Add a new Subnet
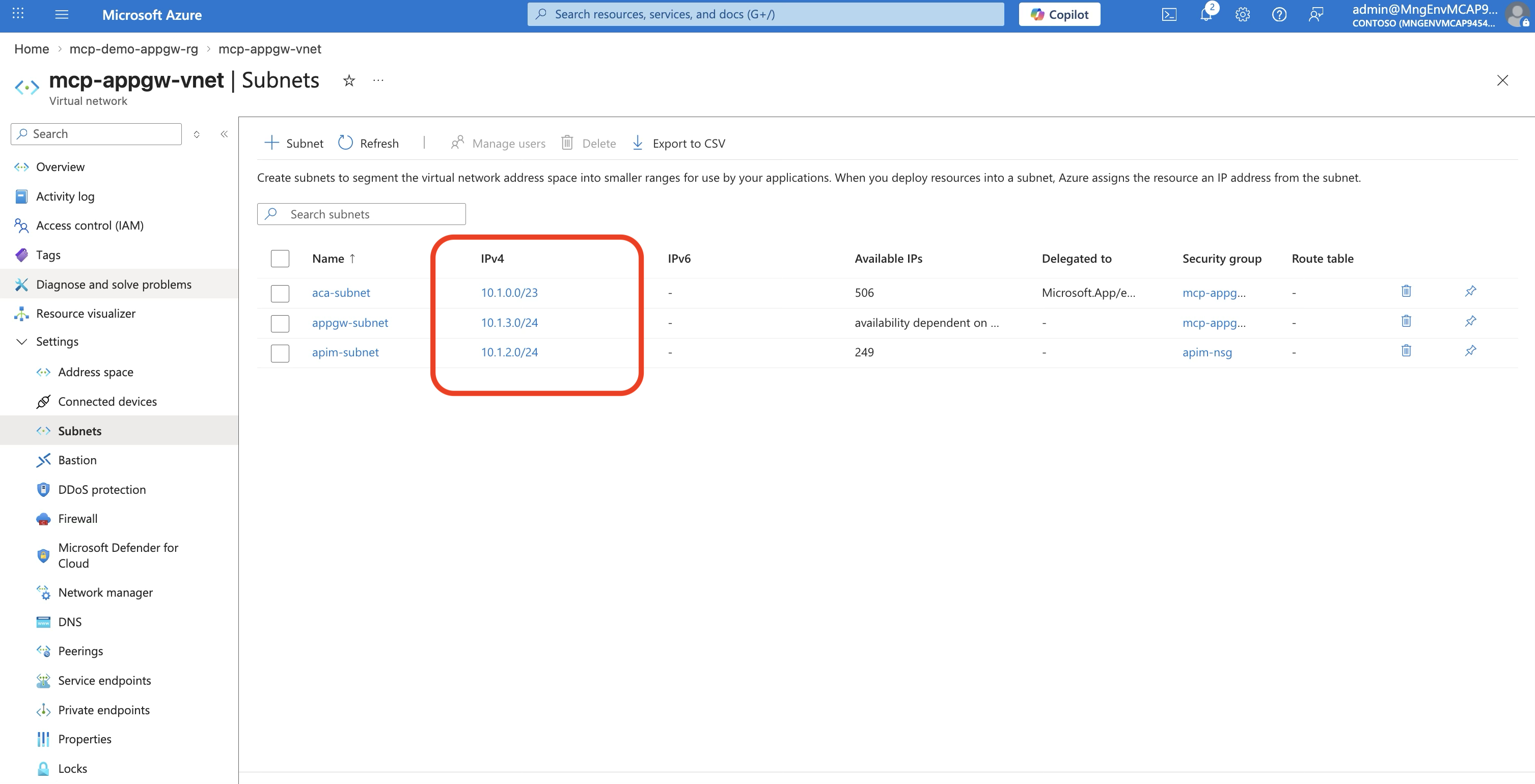 [x=293, y=143]
